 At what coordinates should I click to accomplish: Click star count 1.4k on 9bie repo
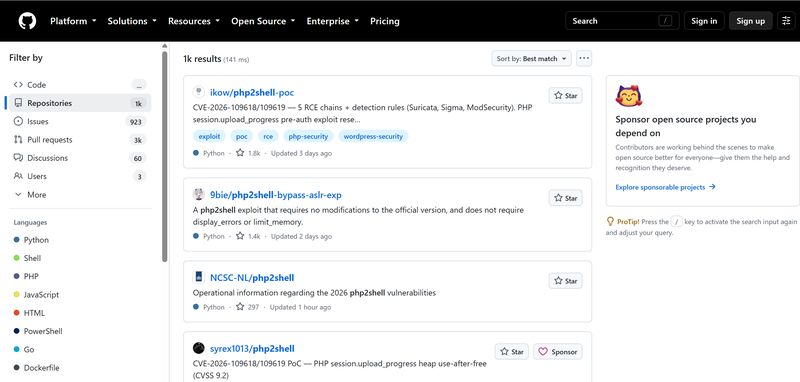point(248,236)
